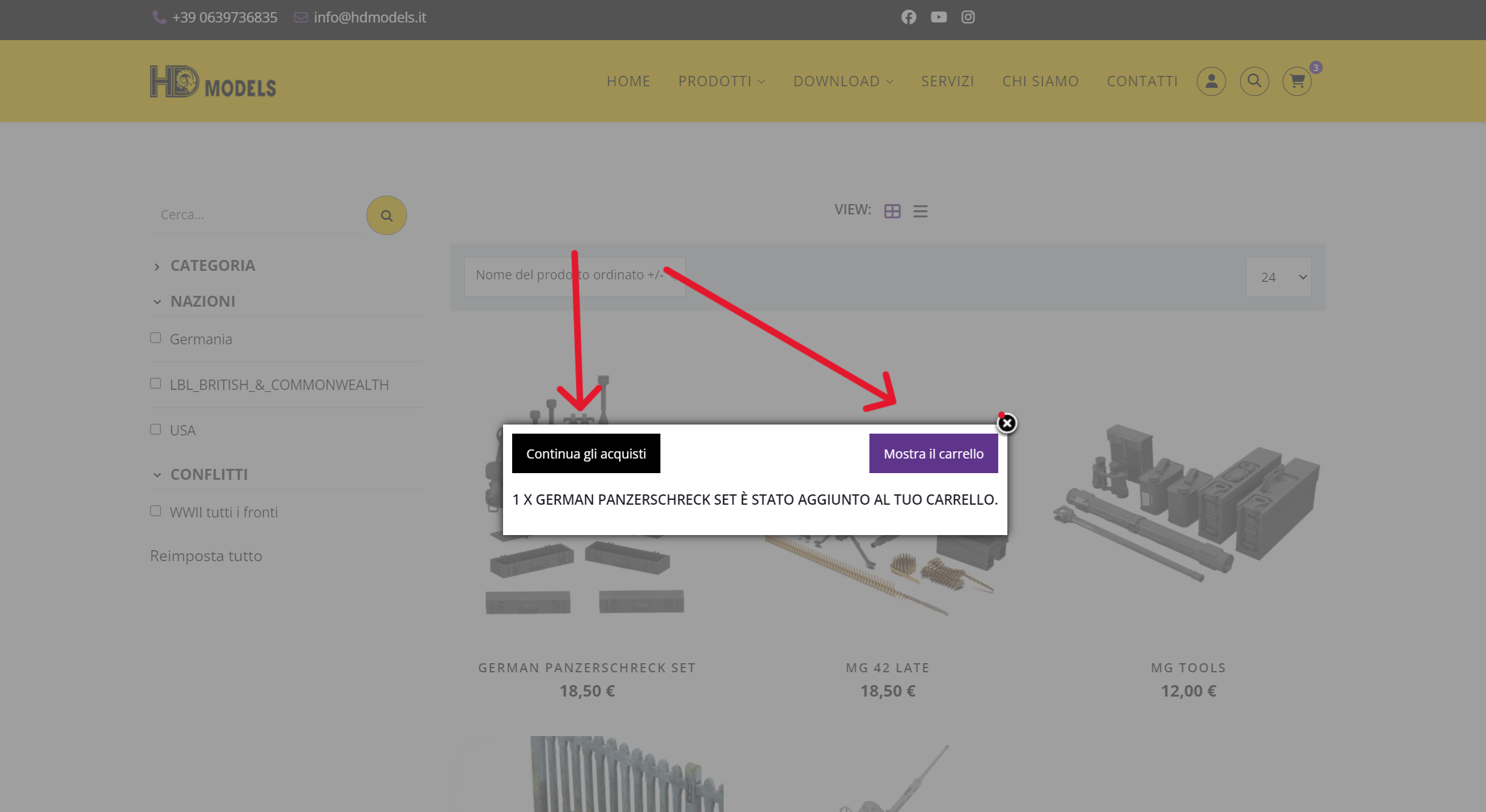Screen dimensions: 1486x812
Task: Go to the CONTATTI menu item
Action: 1142,81
